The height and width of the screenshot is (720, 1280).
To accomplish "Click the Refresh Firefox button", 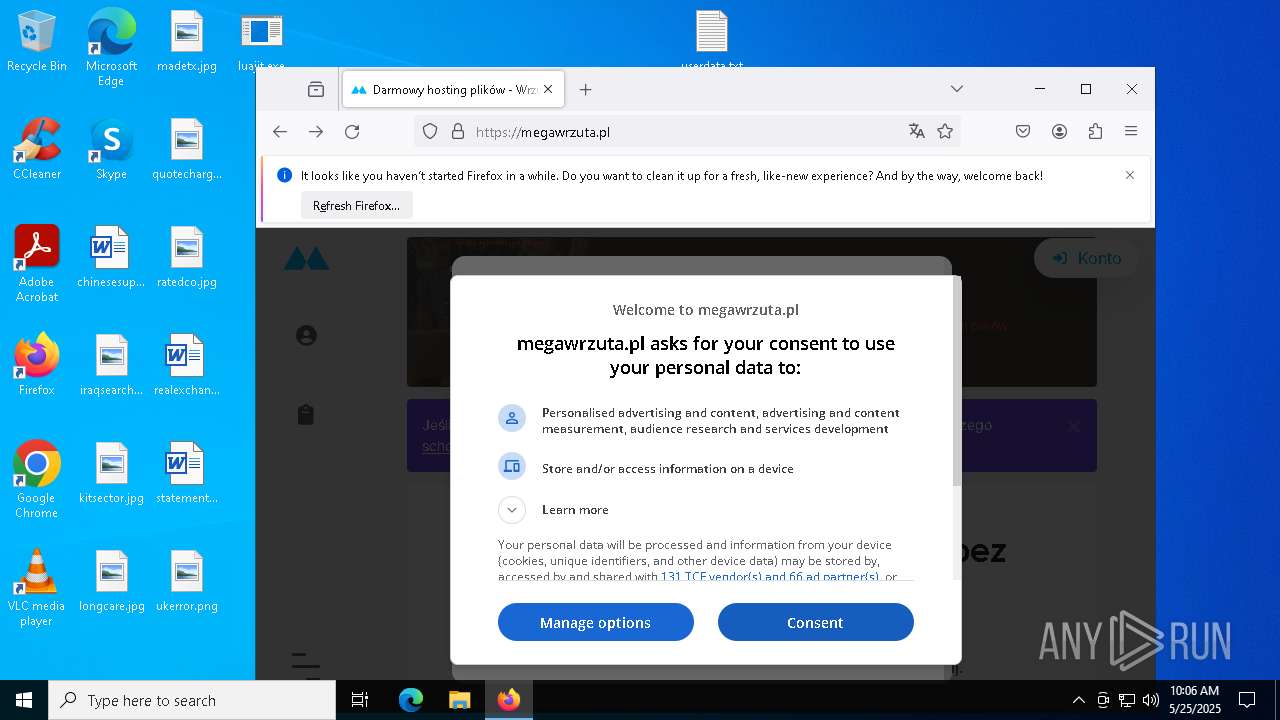I will coord(356,206).
